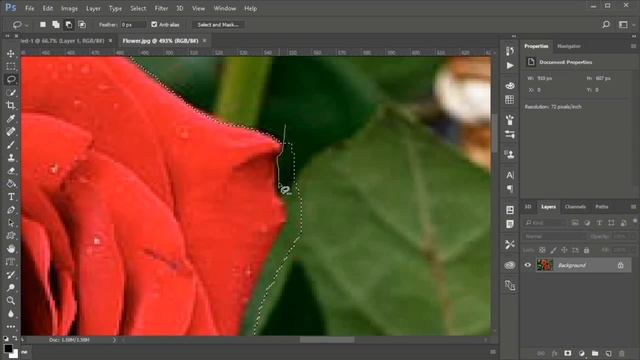This screenshot has height=360, width=640.
Task: Toggle lock transparent pixels
Action: (542, 250)
